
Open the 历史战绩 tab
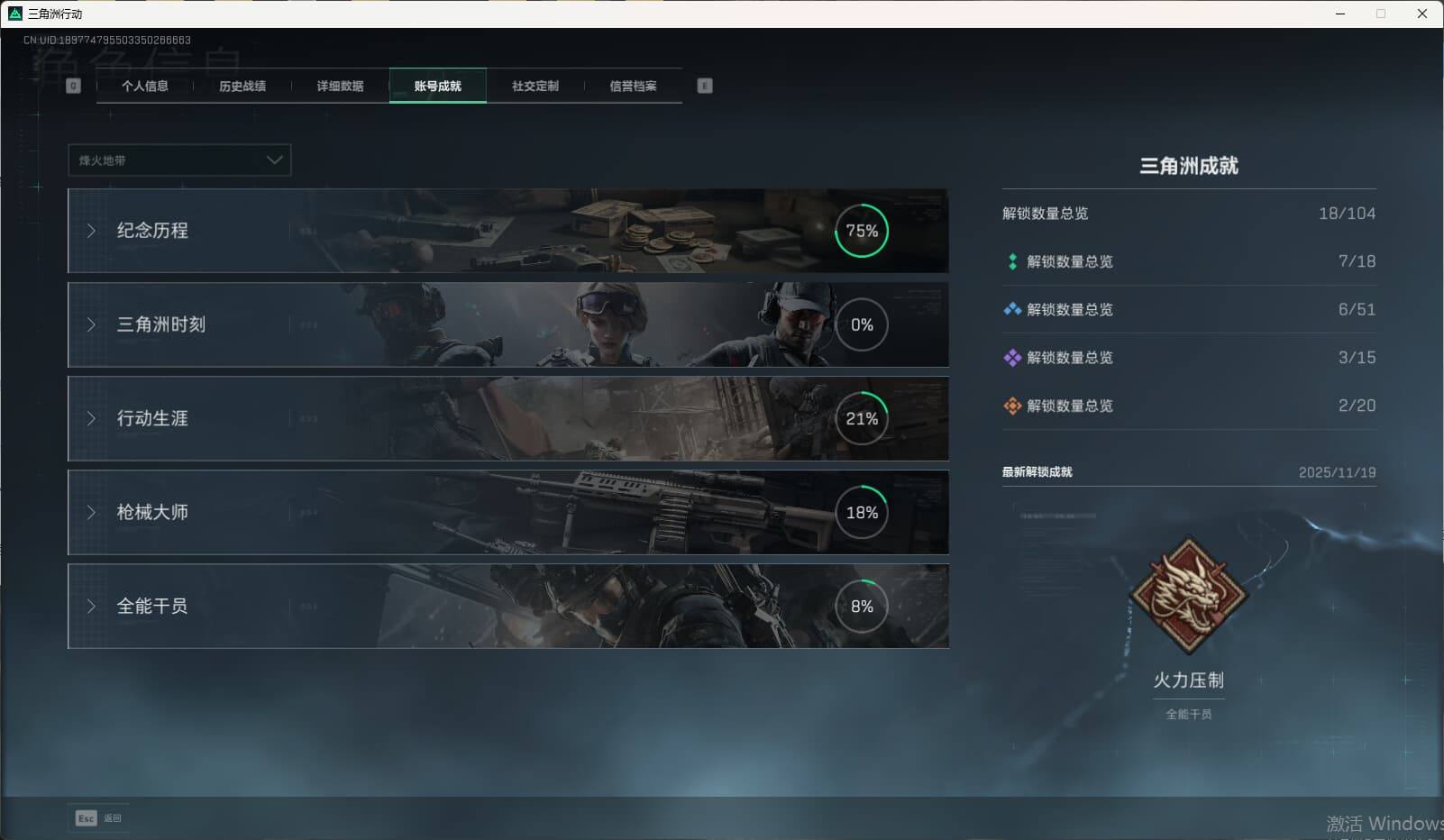pyautogui.click(x=242, y=86)
